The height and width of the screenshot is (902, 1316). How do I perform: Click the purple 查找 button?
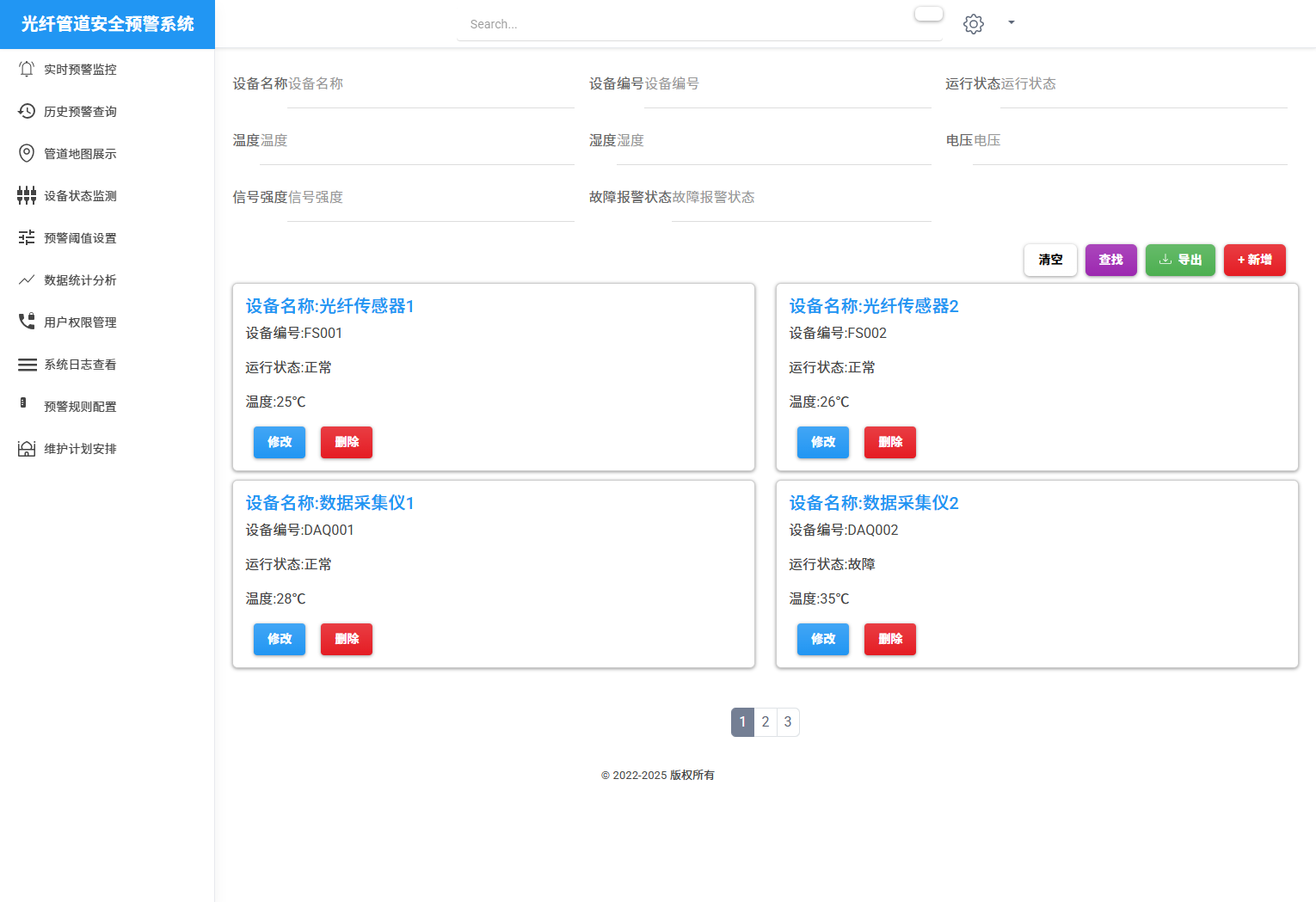1110,260
